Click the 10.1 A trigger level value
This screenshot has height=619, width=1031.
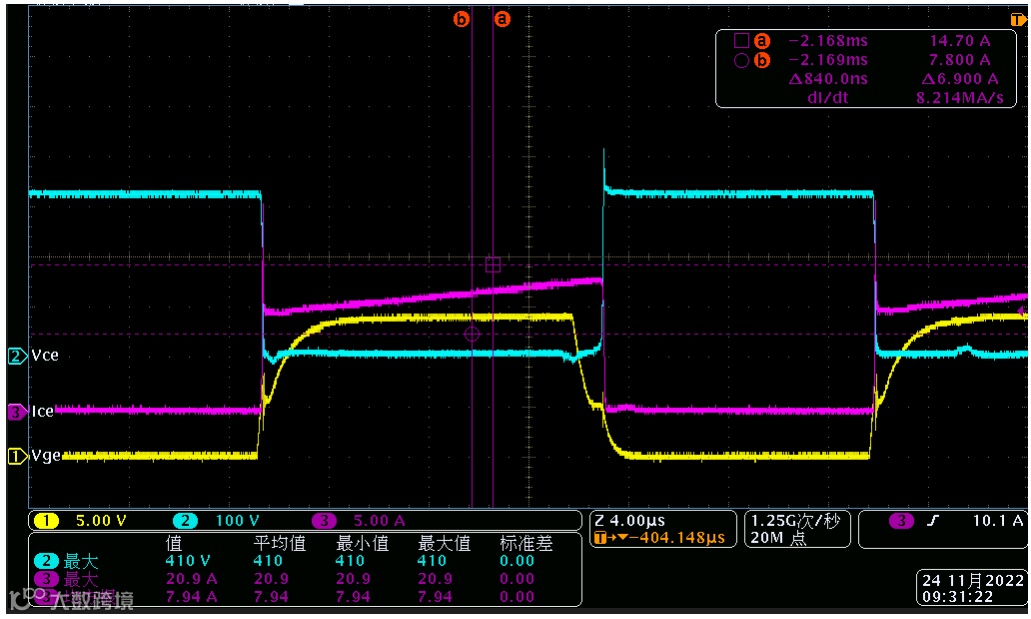coord(997,521)
